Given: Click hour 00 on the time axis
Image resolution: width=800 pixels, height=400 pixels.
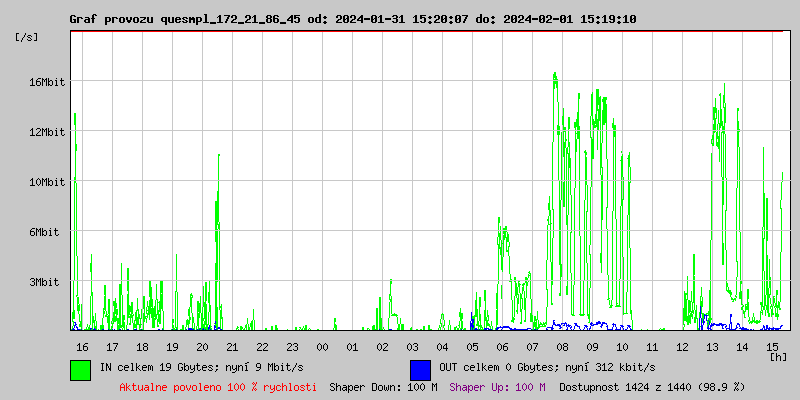Looking at the screenshot, I should (322, 347).
